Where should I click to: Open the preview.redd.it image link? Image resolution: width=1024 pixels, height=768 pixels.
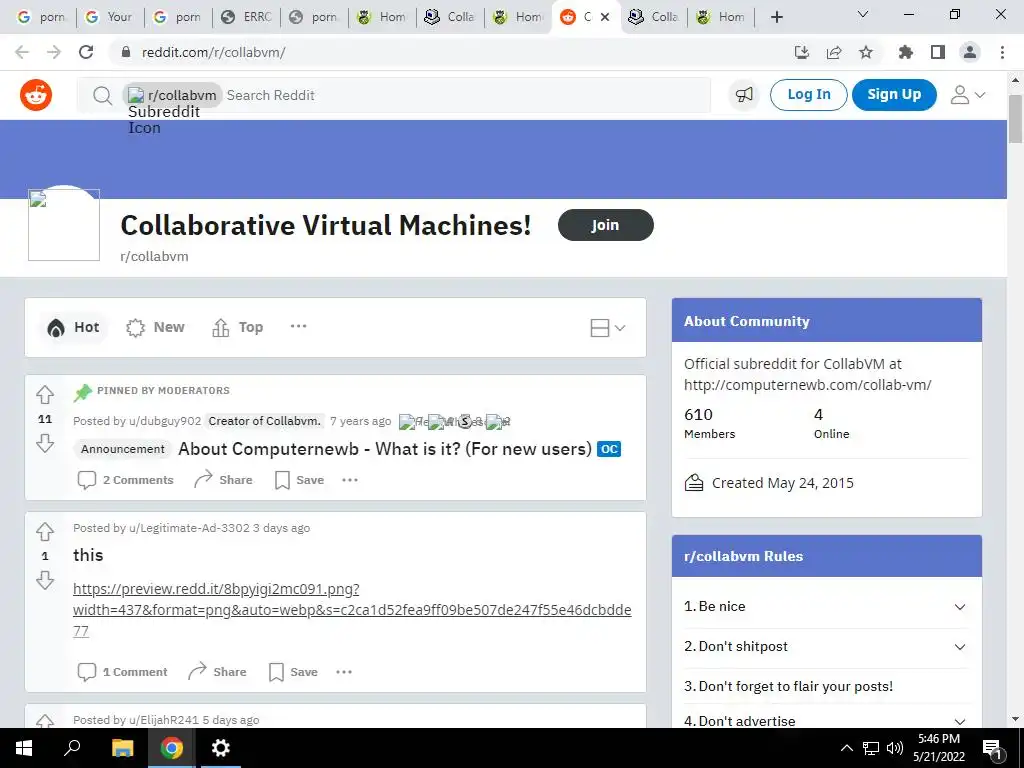pyautogui.click(x=352, y=610)
